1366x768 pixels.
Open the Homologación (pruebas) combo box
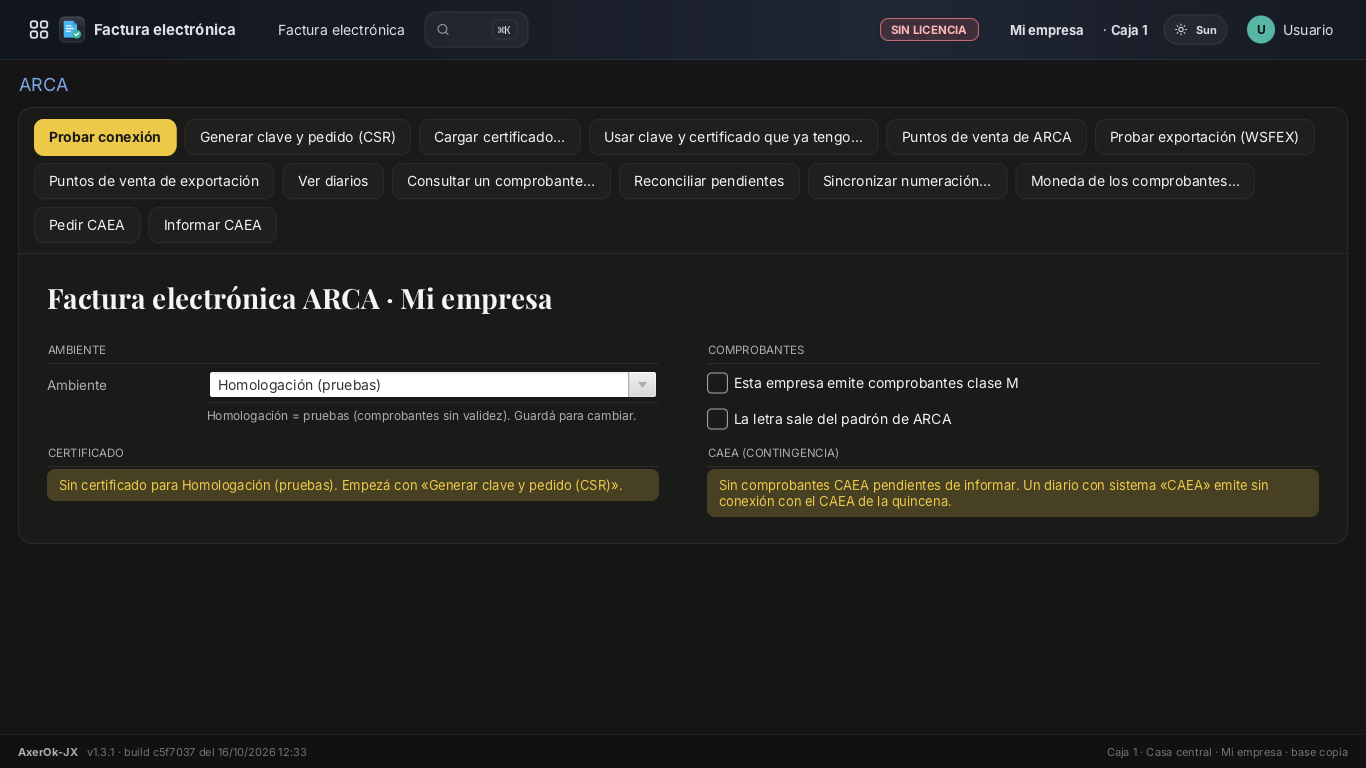[433, 385]
